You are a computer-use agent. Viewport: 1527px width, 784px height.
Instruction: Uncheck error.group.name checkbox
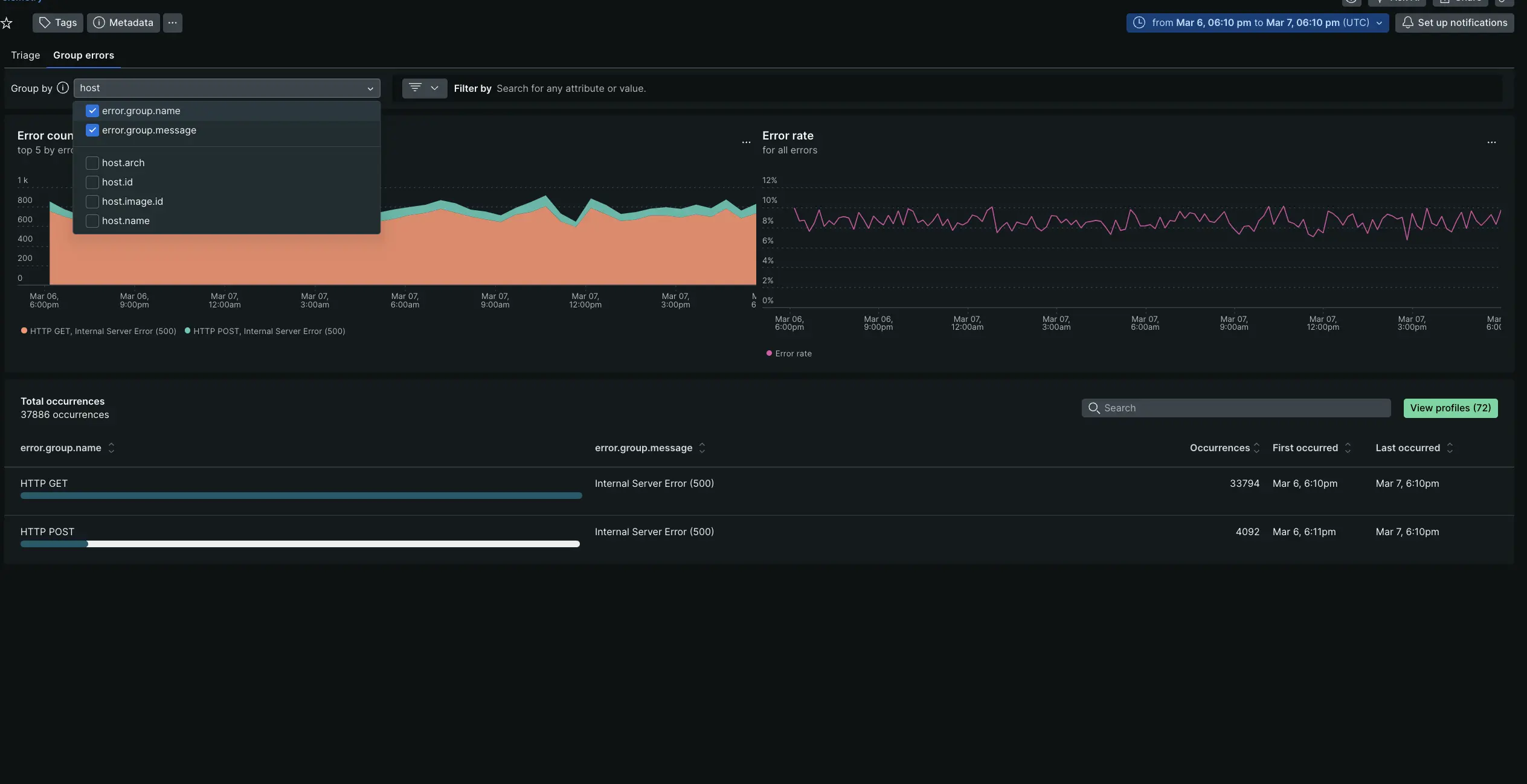click(92, 111)
